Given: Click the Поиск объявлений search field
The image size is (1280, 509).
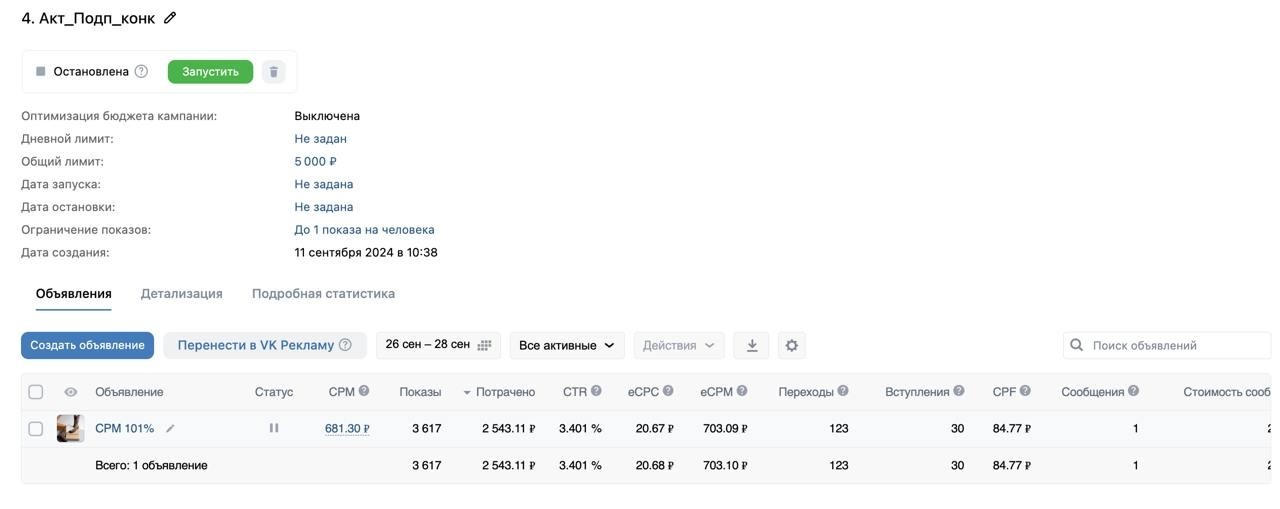Looking at the screenshot, I should 1175,345.
